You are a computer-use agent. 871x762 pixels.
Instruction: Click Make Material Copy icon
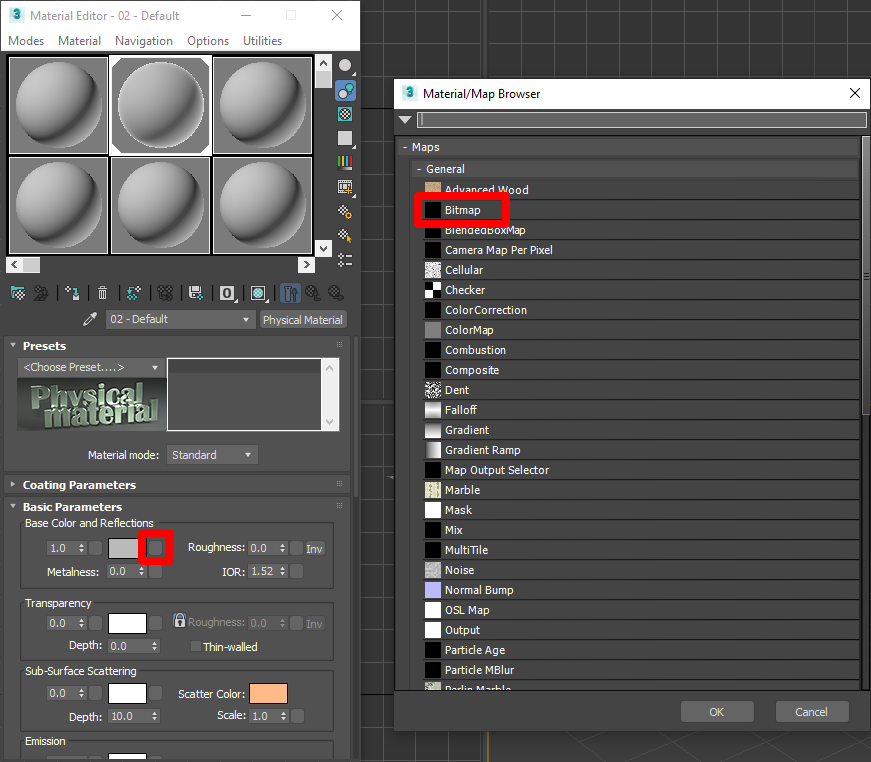pos(133,293)
